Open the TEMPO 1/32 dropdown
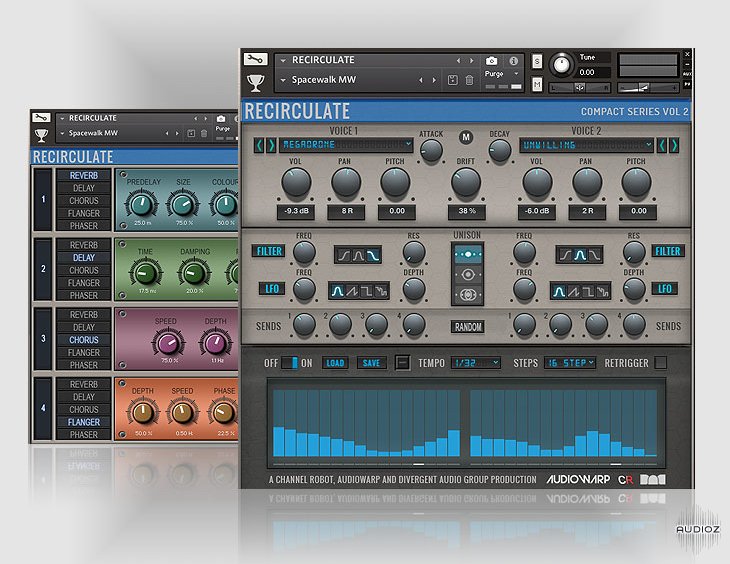This screenshot has height=564, width=730. coord(476,362)
